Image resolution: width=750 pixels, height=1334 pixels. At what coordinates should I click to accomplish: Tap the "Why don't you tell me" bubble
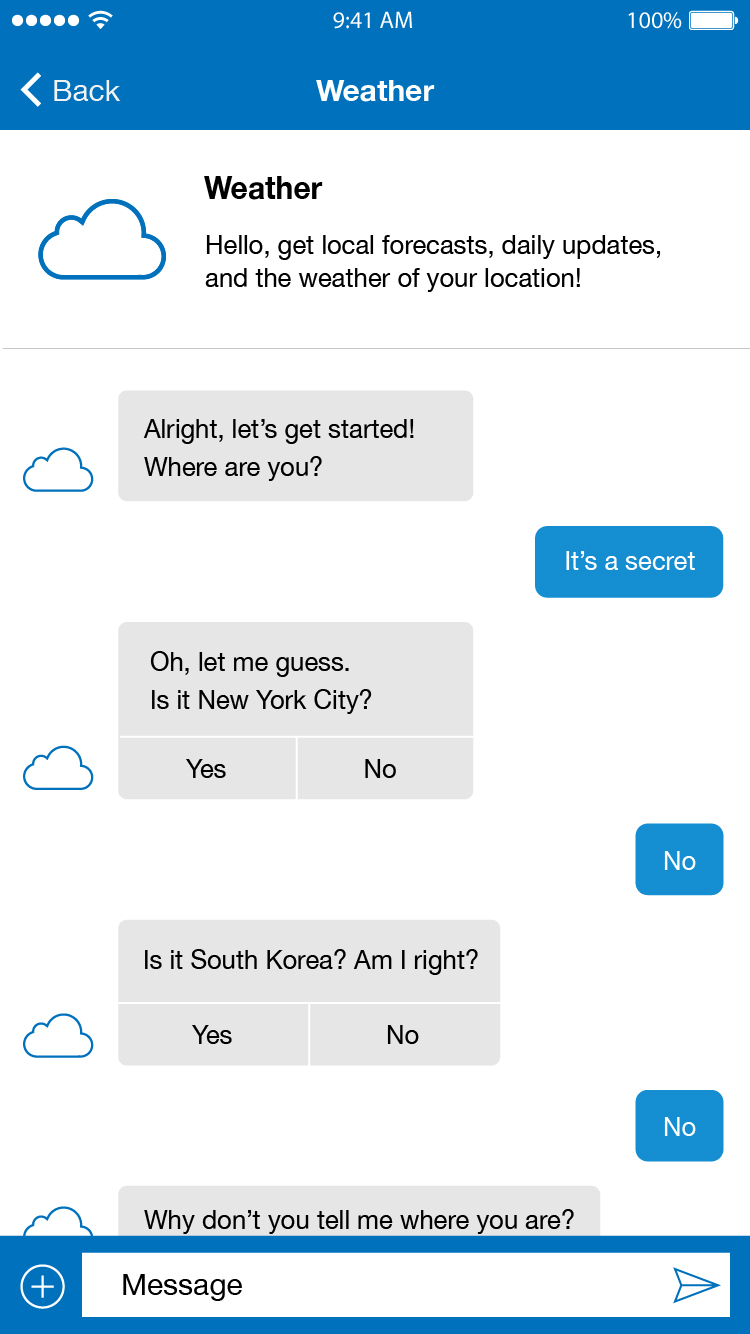[359, 1213]
